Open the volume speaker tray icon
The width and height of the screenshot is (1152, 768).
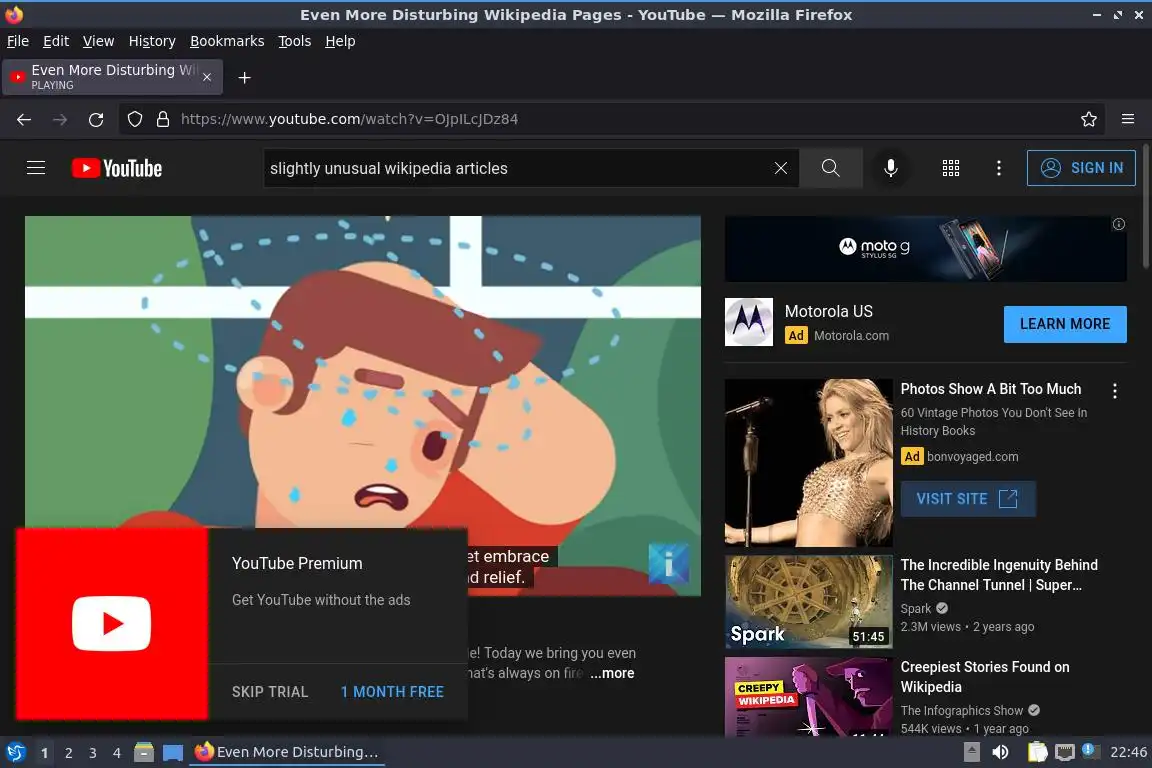click(1000, 752)
